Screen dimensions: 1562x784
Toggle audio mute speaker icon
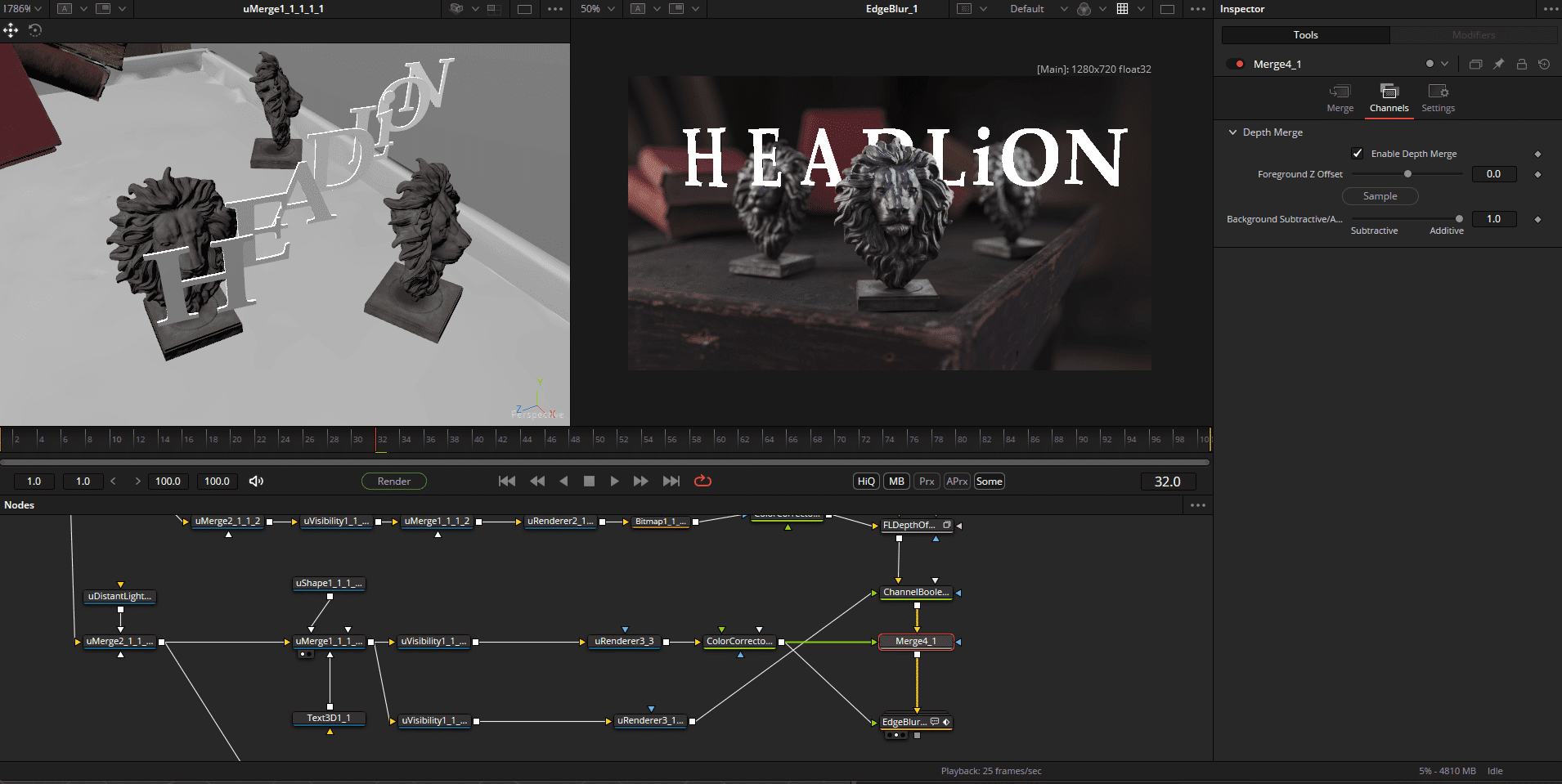point(256,482)
